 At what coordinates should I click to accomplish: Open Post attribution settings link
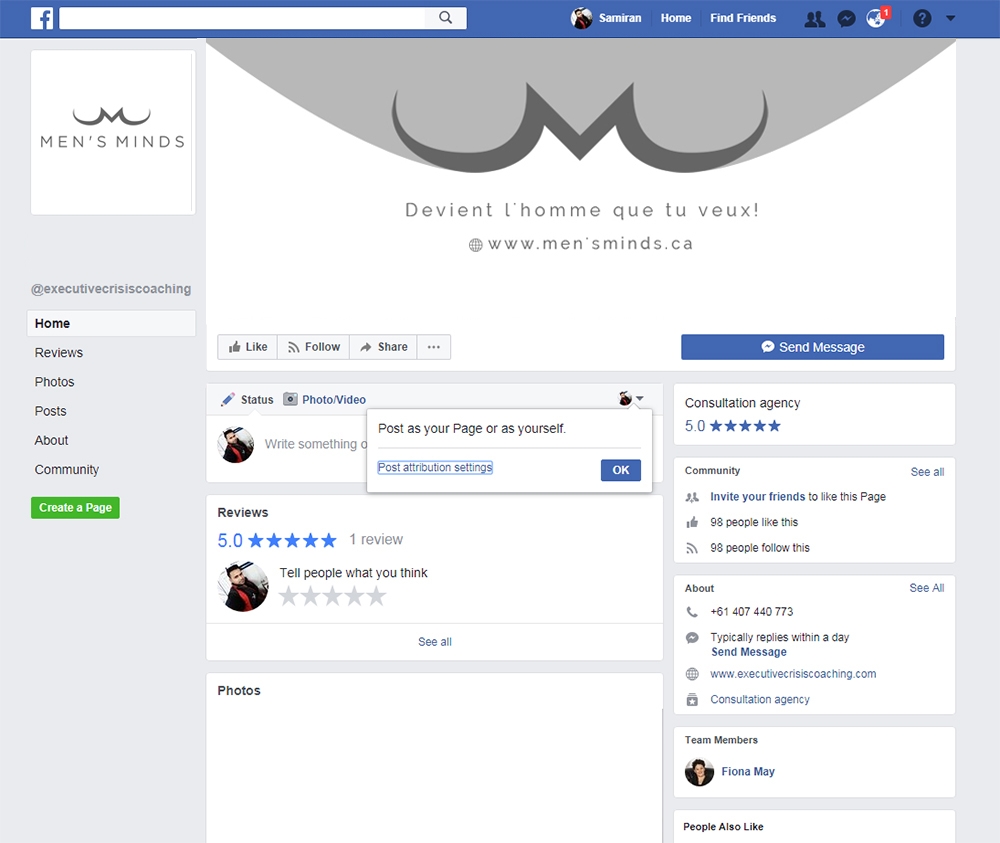(435, 468)
